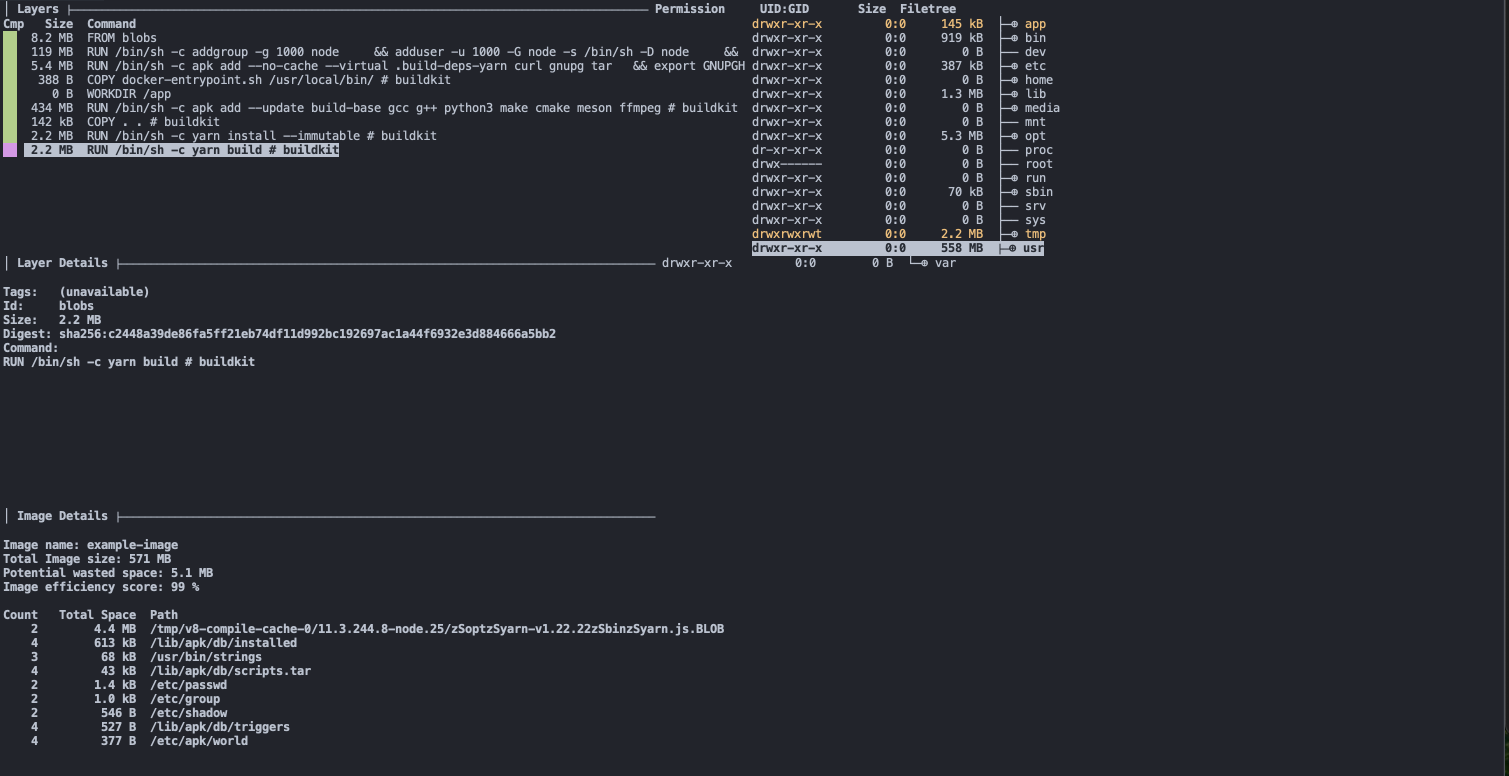Viewport: 1509px width, 776px height.
Task: Expand the etc directory tree
Action: pos(1014,66)
